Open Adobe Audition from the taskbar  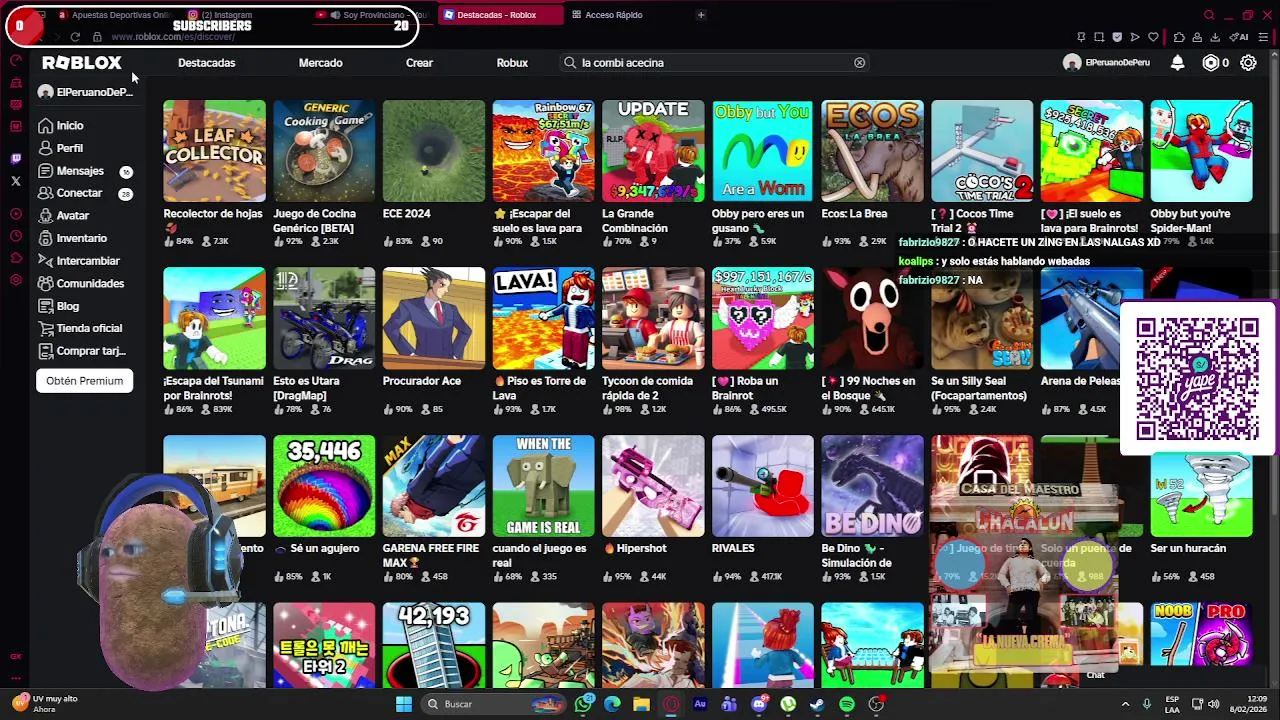[x=700, y=704]
